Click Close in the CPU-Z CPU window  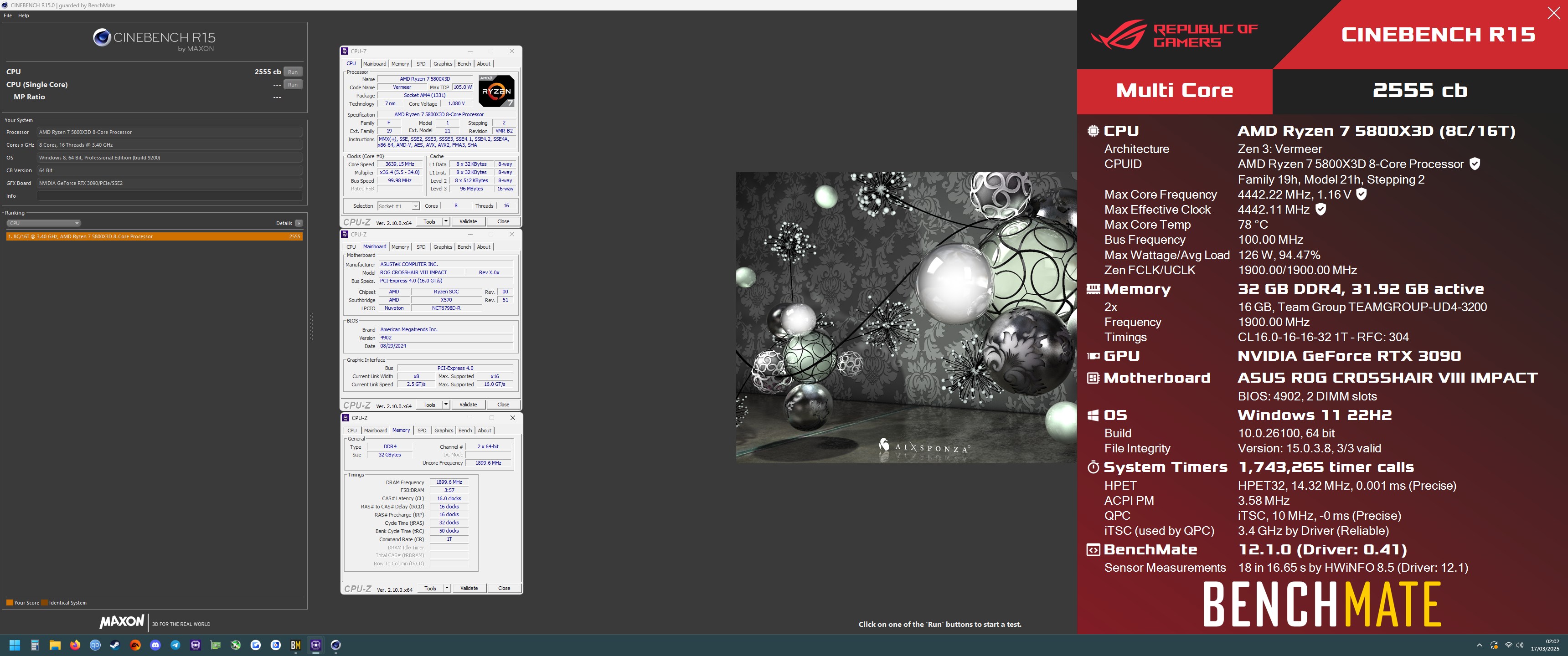pos(503,221)
